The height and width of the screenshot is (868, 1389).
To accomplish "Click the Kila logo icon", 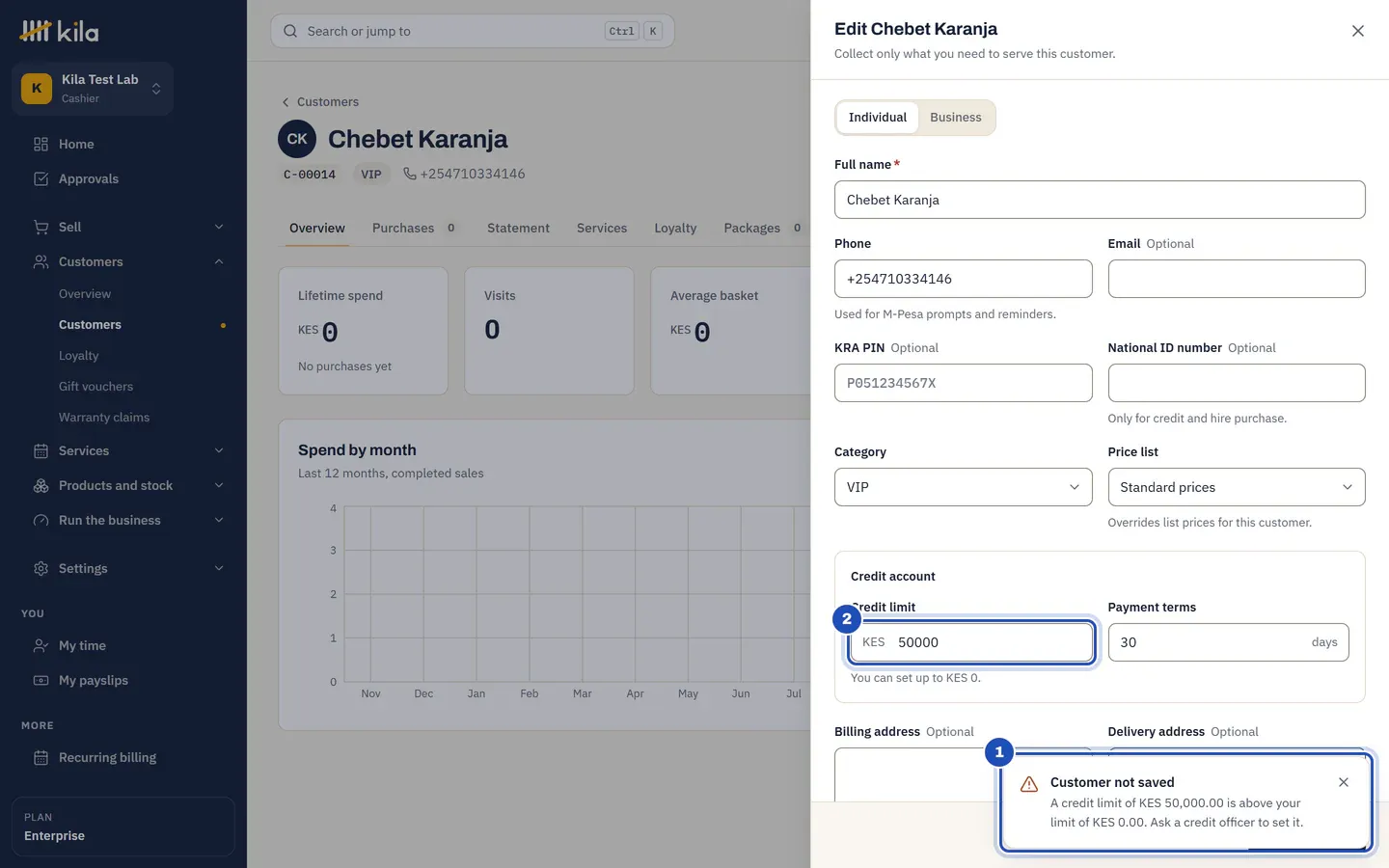I will click(x=36, y=31).
